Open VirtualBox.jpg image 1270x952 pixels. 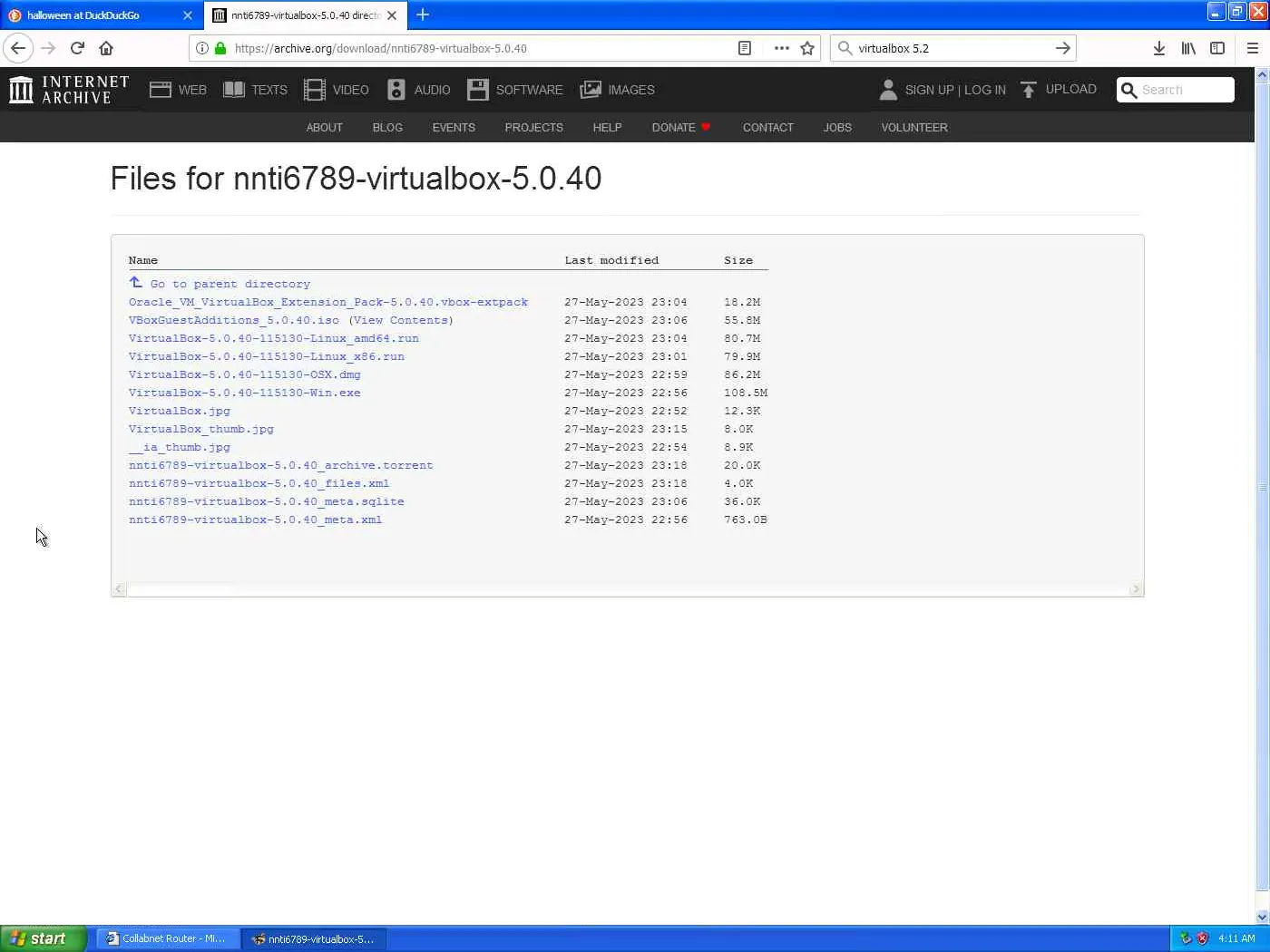tap(180, 411)
